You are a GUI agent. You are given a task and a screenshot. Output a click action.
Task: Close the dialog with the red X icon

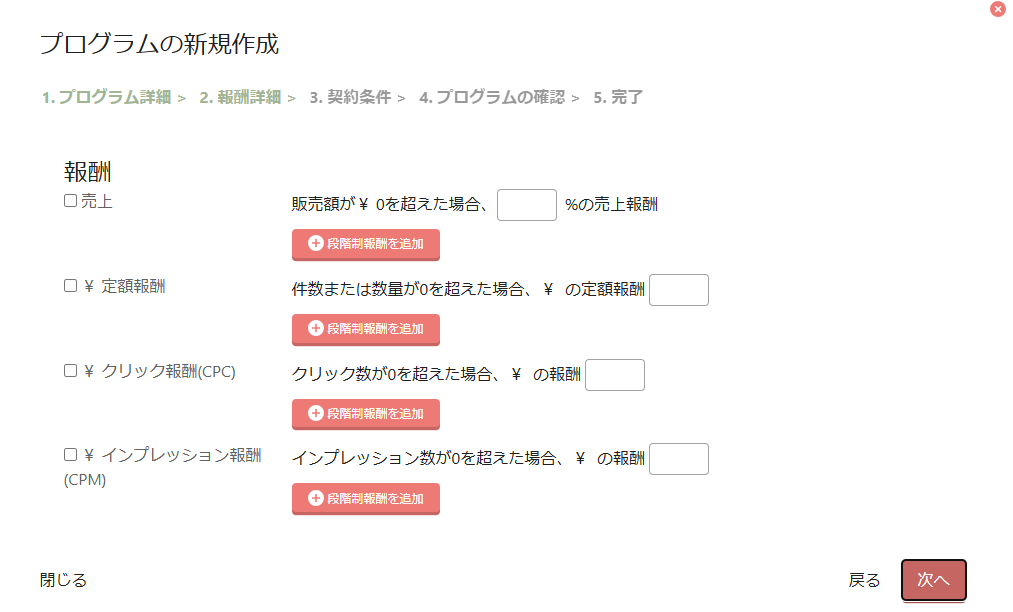pos(997,9)
